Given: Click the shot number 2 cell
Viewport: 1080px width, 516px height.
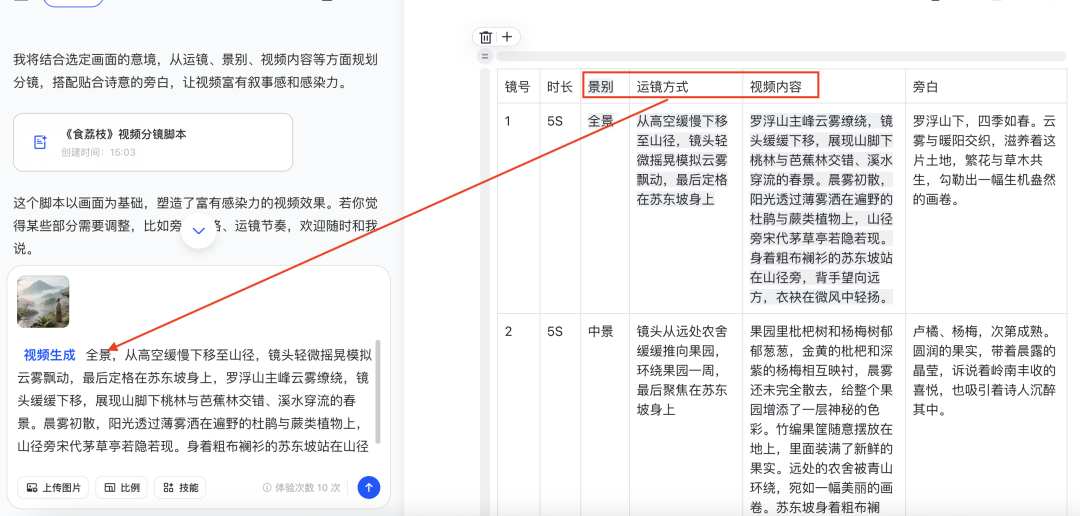Looking at the screenshot, I should coord(519,415).
